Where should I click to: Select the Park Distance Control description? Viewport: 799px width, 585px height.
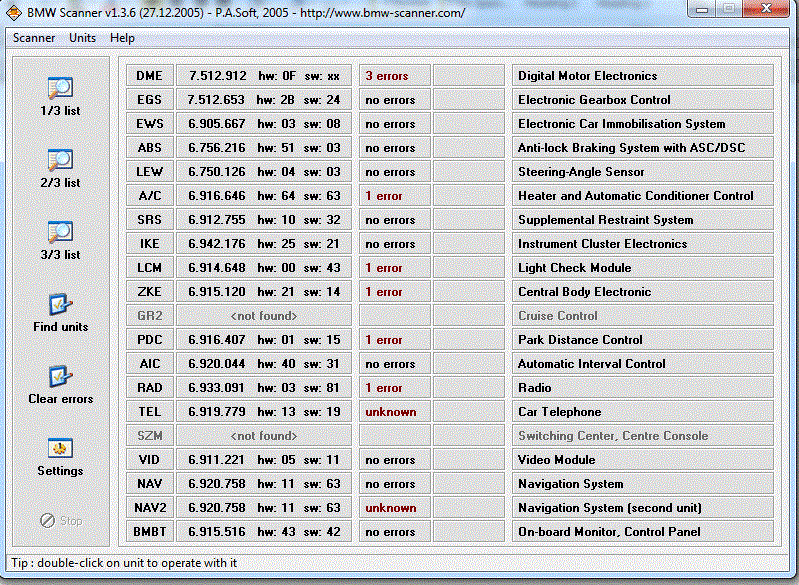click(643, 340)
